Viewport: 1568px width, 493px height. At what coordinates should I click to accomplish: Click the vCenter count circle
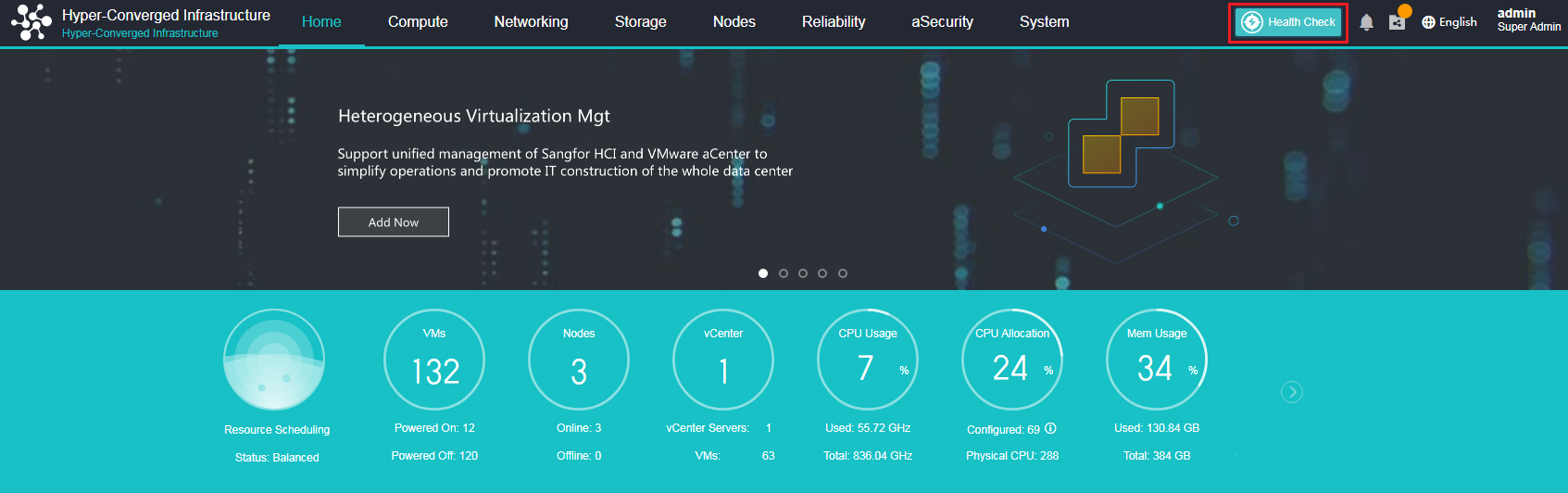(723, 360)
